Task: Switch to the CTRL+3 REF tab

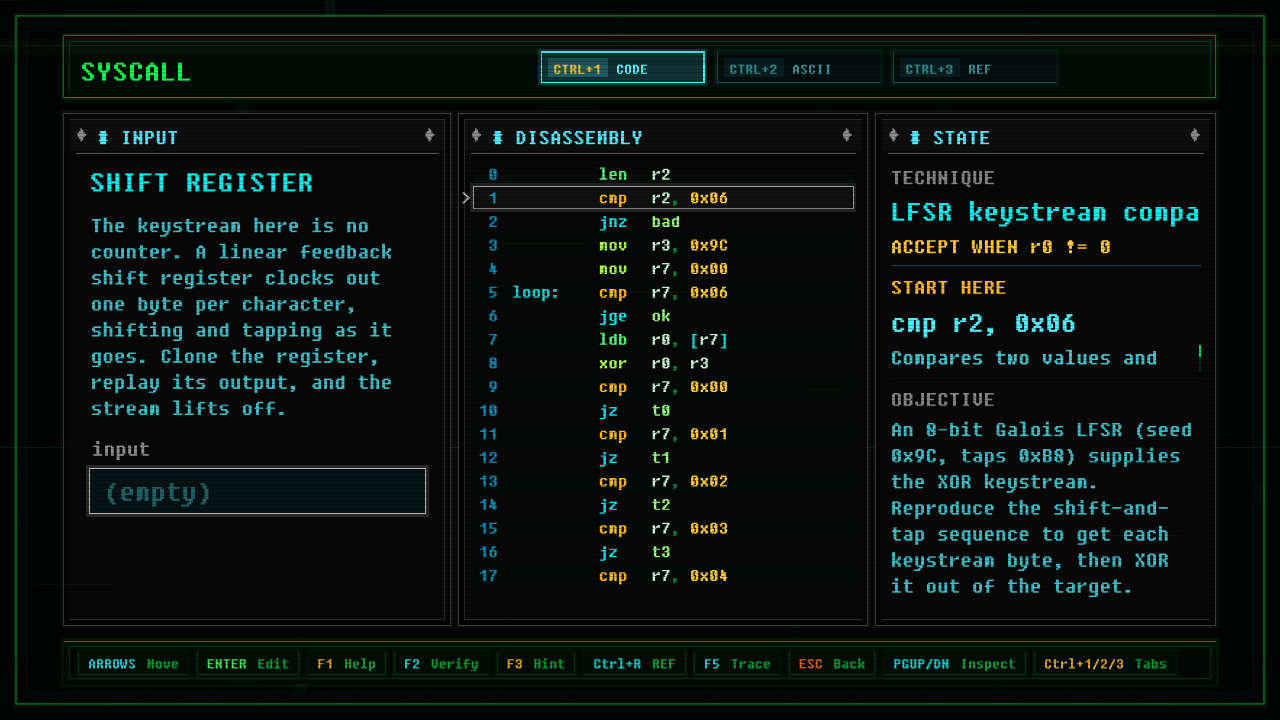Action: [x=975, y=68]
